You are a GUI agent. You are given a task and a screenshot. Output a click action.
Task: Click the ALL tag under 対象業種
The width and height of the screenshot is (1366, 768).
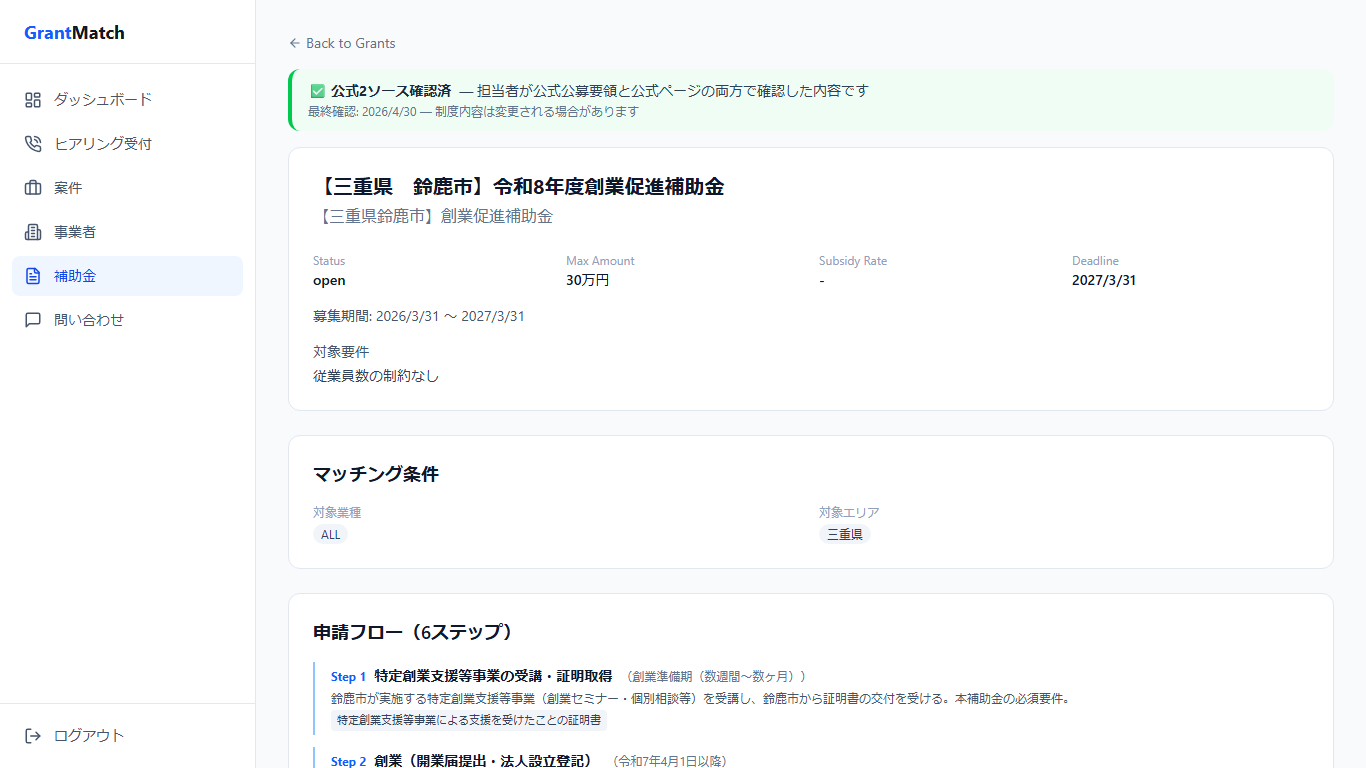(x=330, y=534)
